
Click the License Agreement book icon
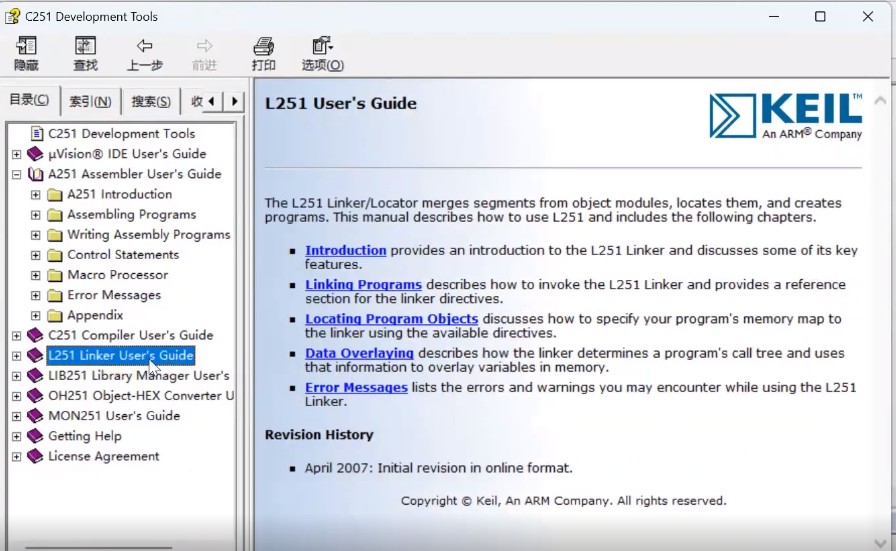point(35,456)
